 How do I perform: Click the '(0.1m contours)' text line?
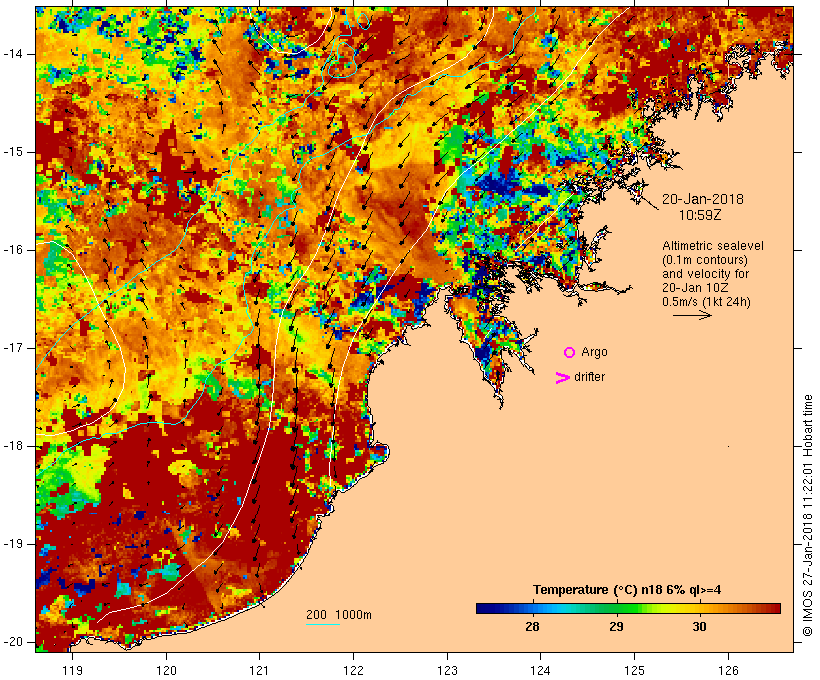point(705,260)
